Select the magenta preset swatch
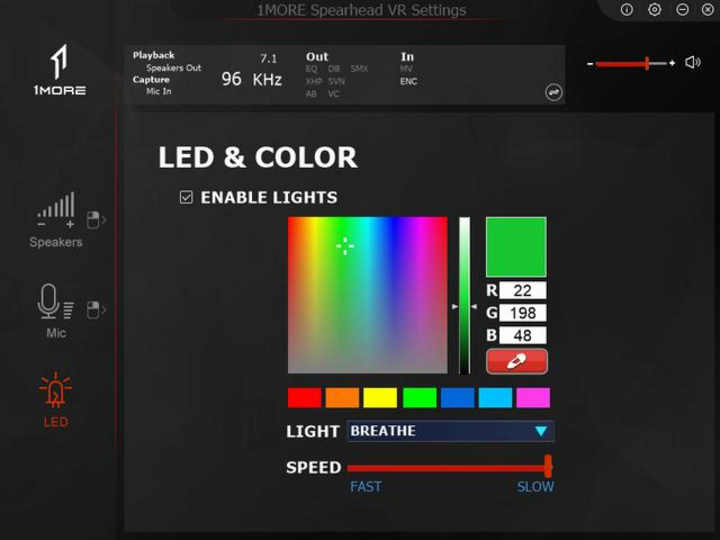The width and height of the screenshot is (720, 540). [x=533, y=398]
